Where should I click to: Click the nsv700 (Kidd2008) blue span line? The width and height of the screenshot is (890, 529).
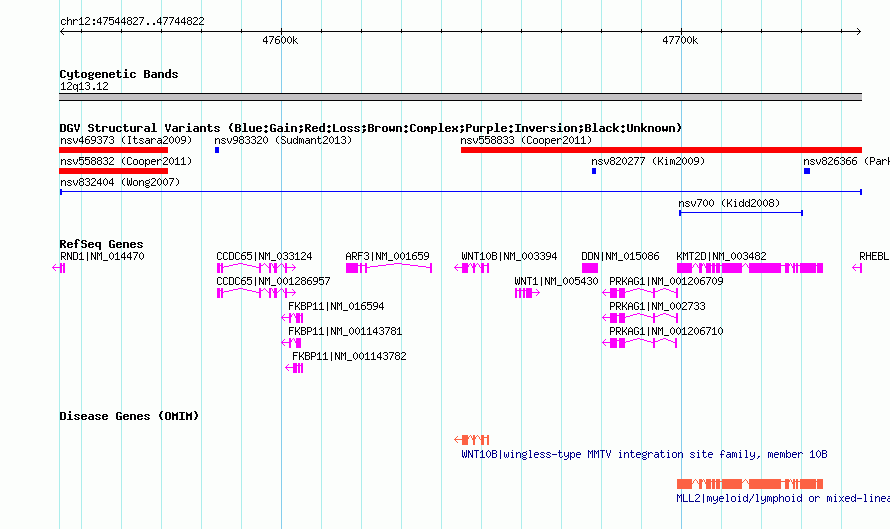point(741,213)
